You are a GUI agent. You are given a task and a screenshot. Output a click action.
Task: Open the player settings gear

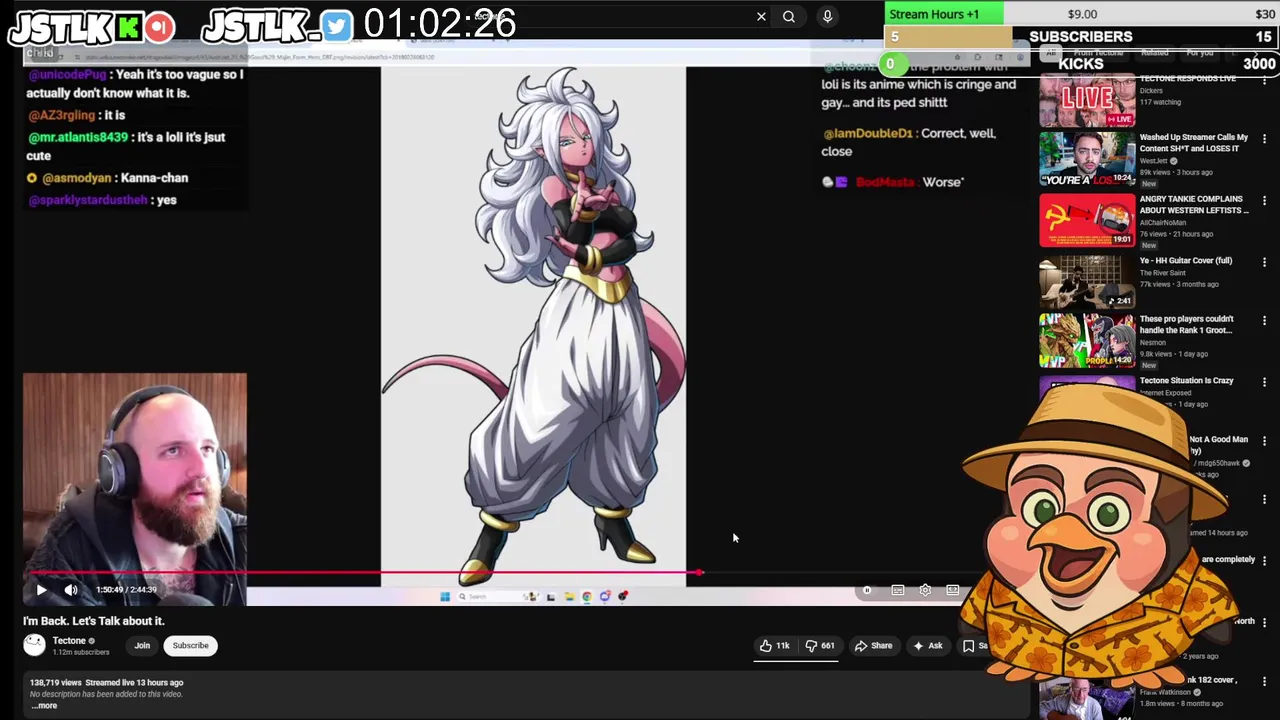pos(925,590)
